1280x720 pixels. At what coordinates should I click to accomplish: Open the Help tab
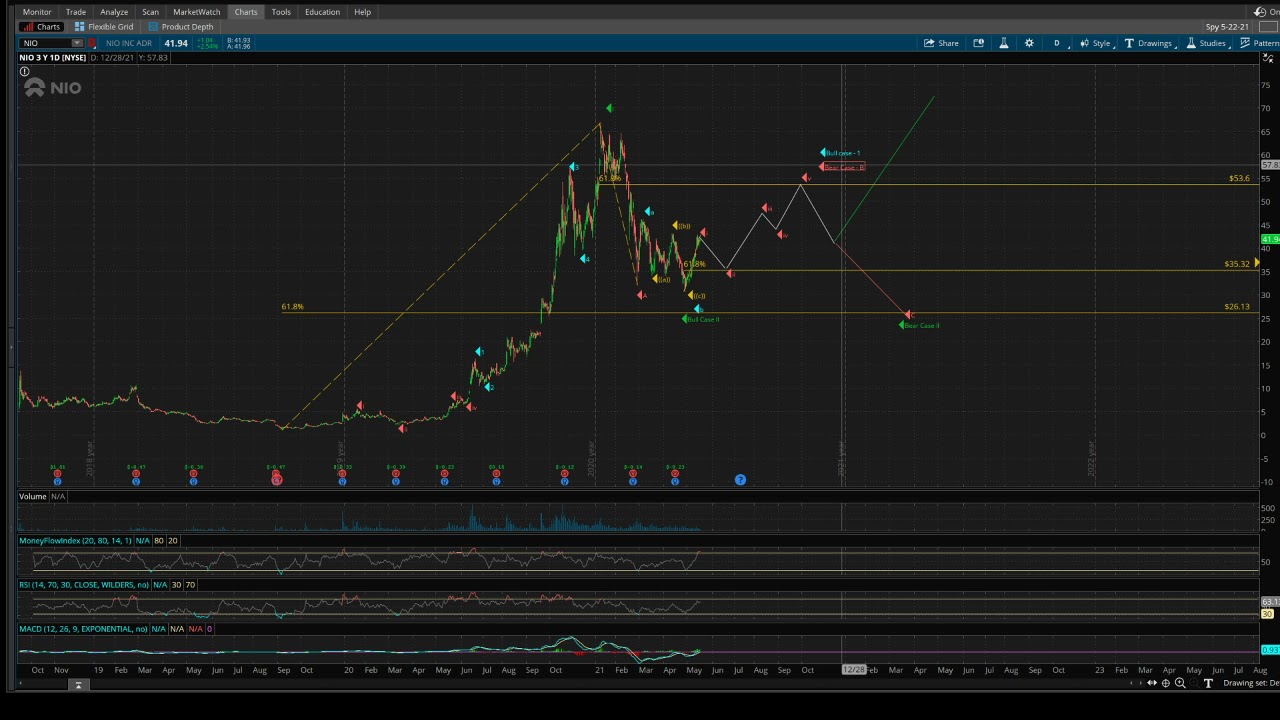click(x=362, y=12)
